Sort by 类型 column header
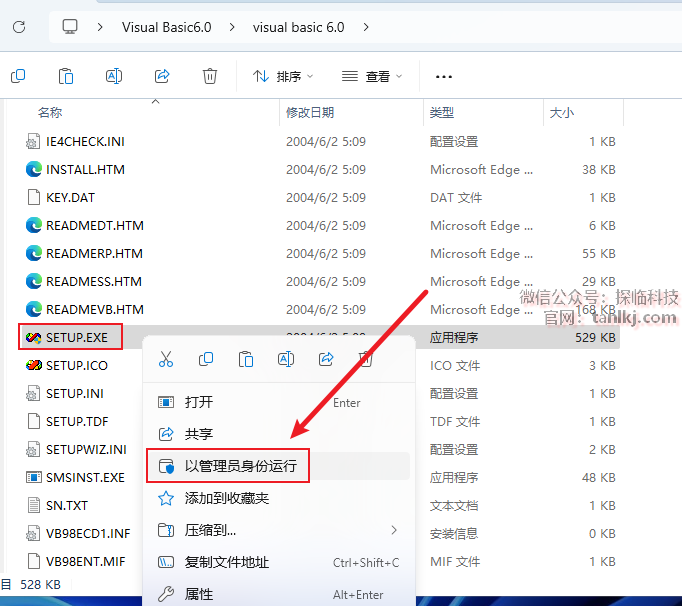The width and height of the screenshot is (682, 606). pyautogui.click(x=442, y=113)
